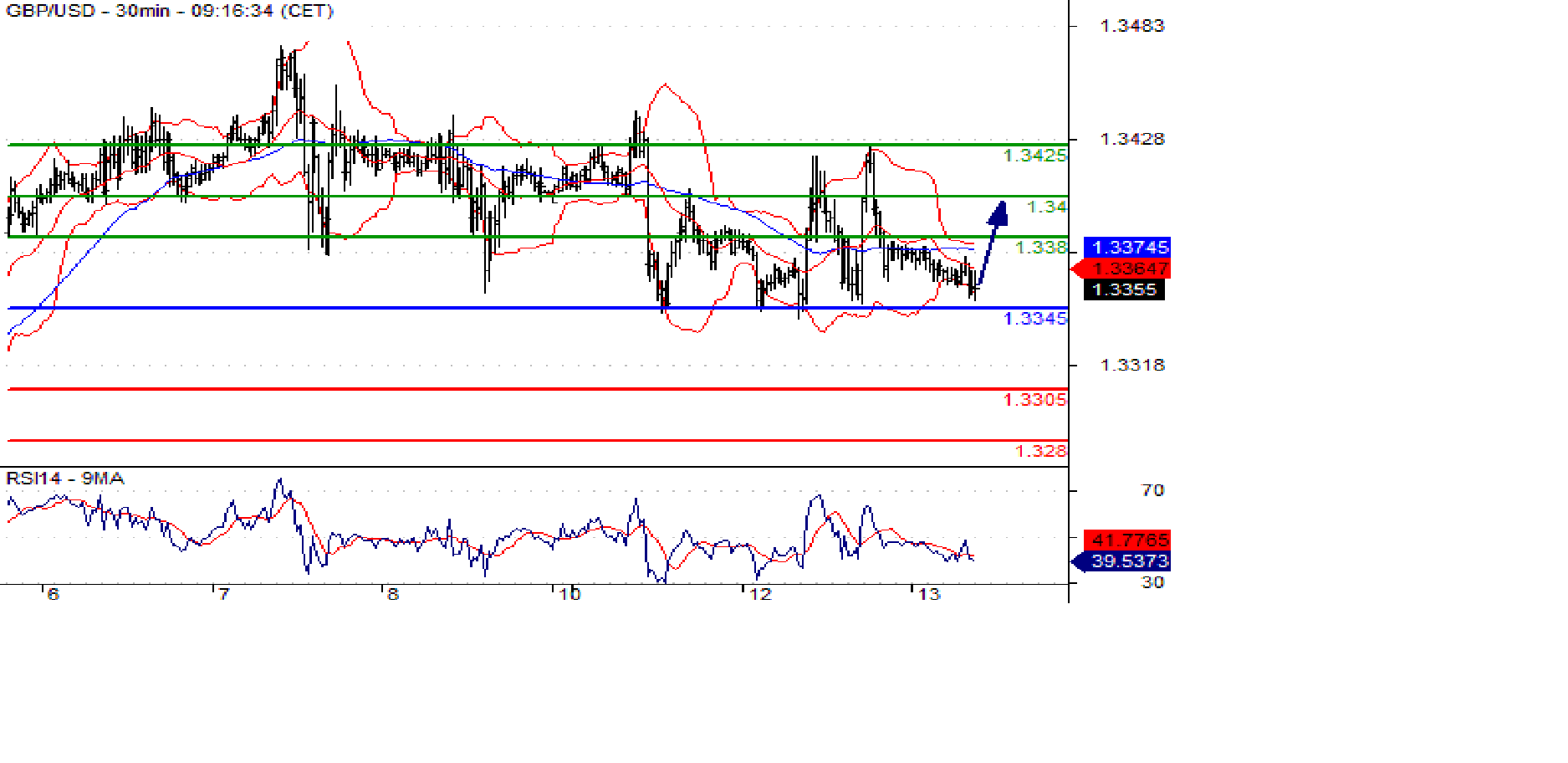
Task: Click the red 1.33647 price tag
Action: click(x=1121, y=269)
